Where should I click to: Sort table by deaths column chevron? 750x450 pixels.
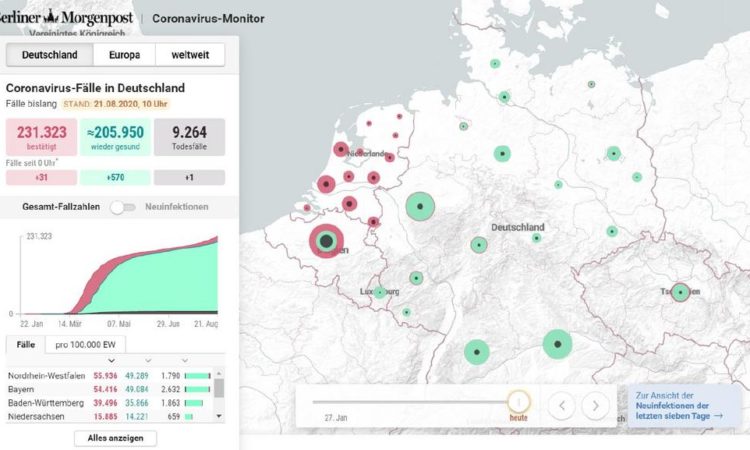[x=184, y=360]
